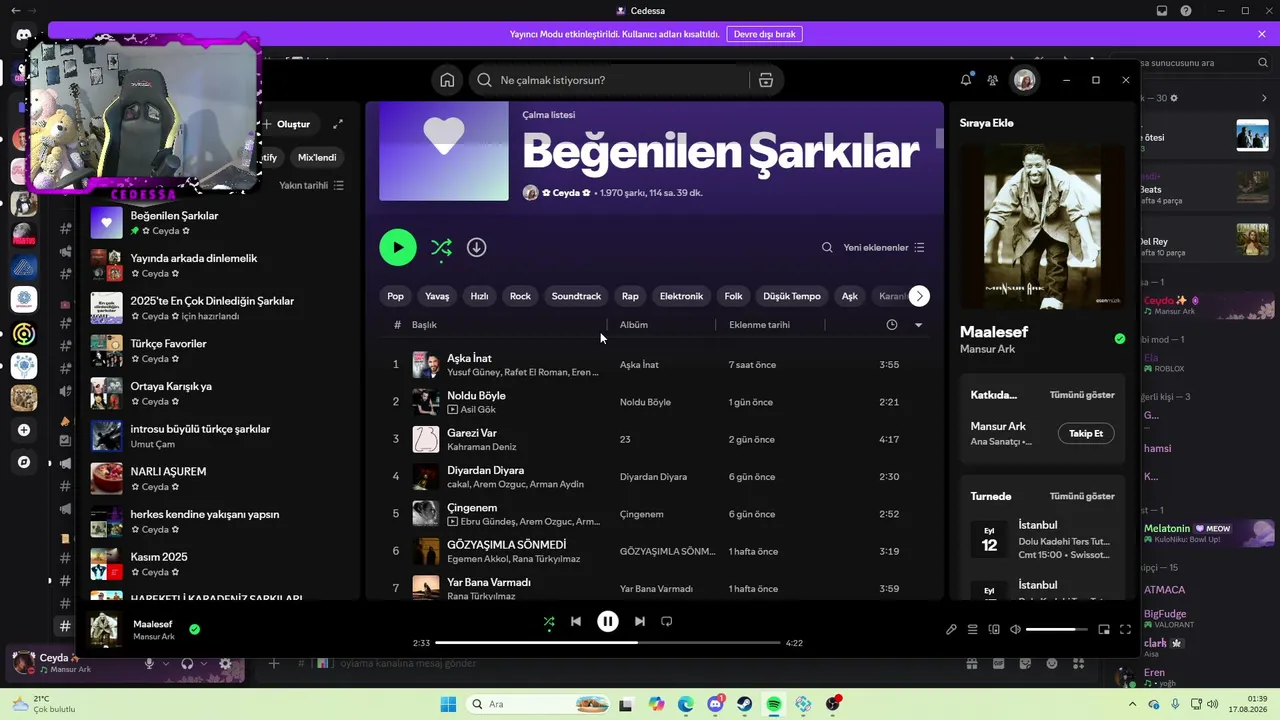Open the Spotify profile avatar menu
This screenshot has width=1280, height=720.
1024,80
